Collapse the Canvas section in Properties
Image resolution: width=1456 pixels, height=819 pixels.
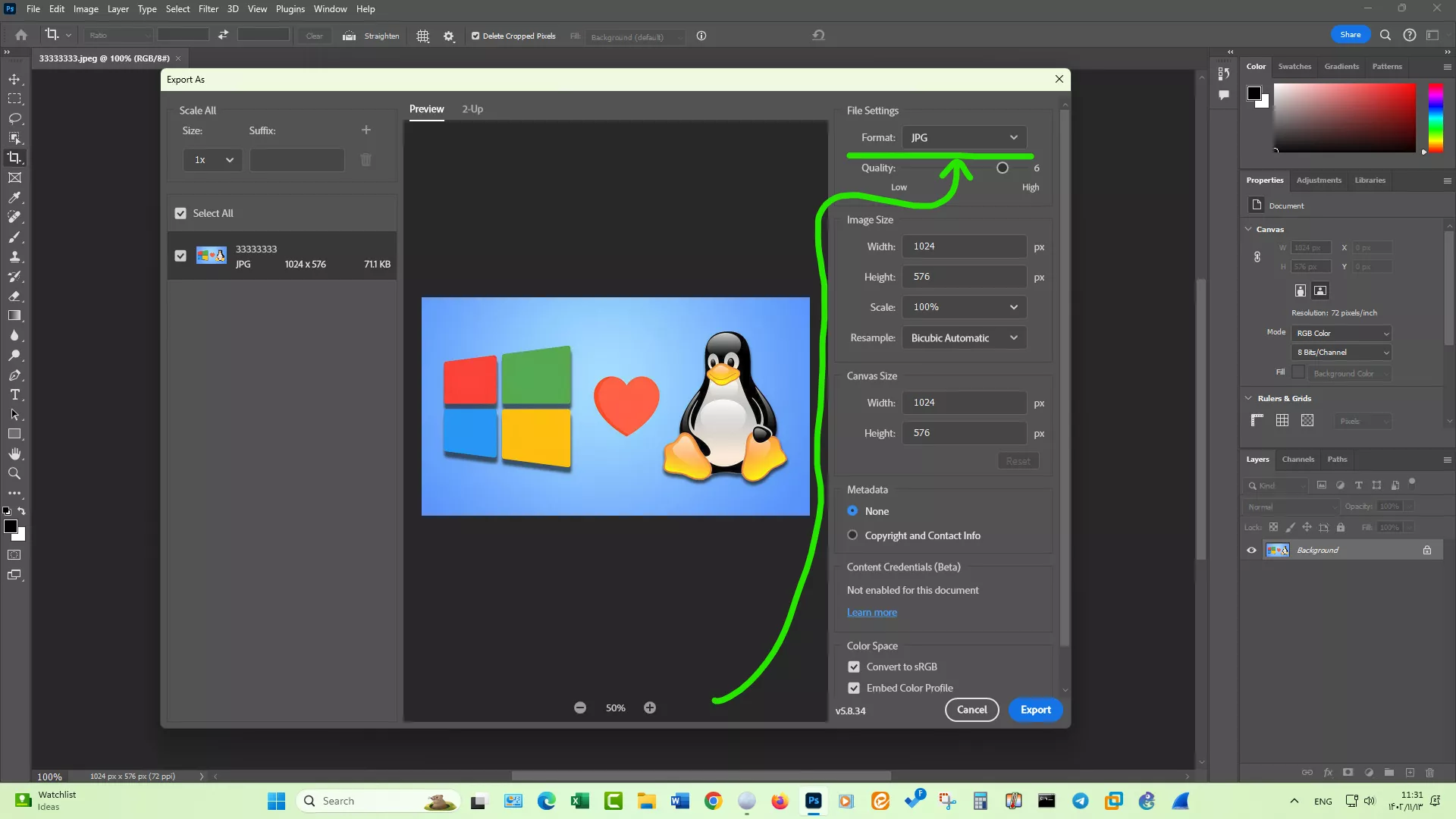1248,229
